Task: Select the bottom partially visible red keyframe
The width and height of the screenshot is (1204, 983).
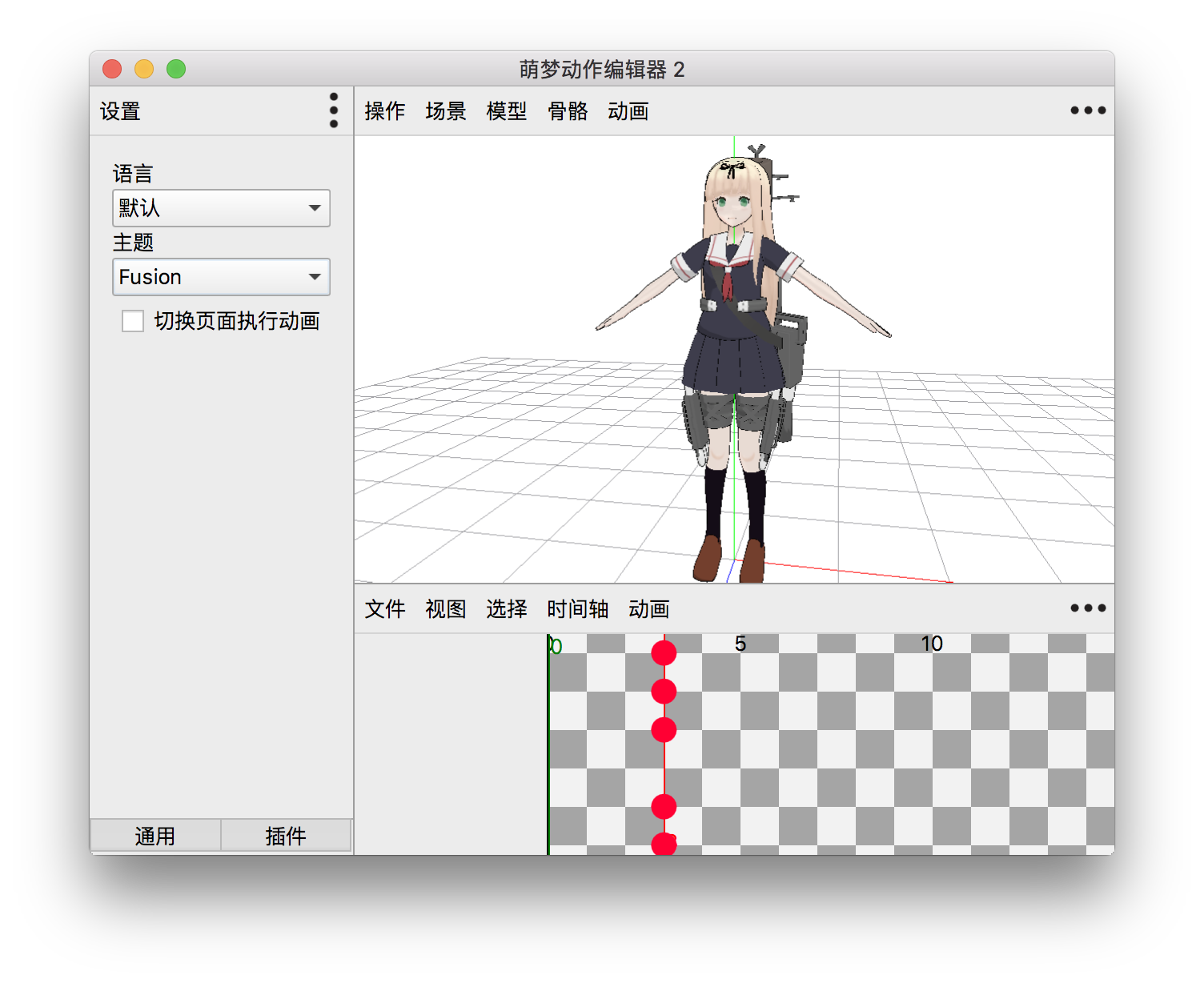Action: (664, 844)
